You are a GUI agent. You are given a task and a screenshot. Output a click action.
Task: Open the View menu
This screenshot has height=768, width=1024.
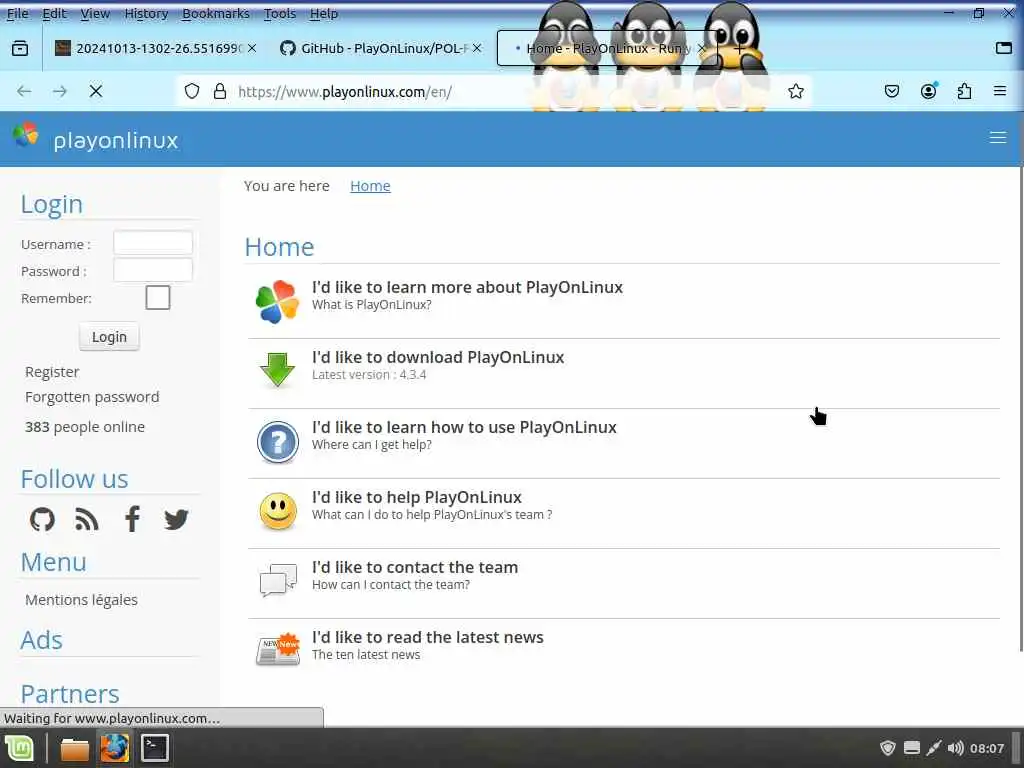point(95,13)
